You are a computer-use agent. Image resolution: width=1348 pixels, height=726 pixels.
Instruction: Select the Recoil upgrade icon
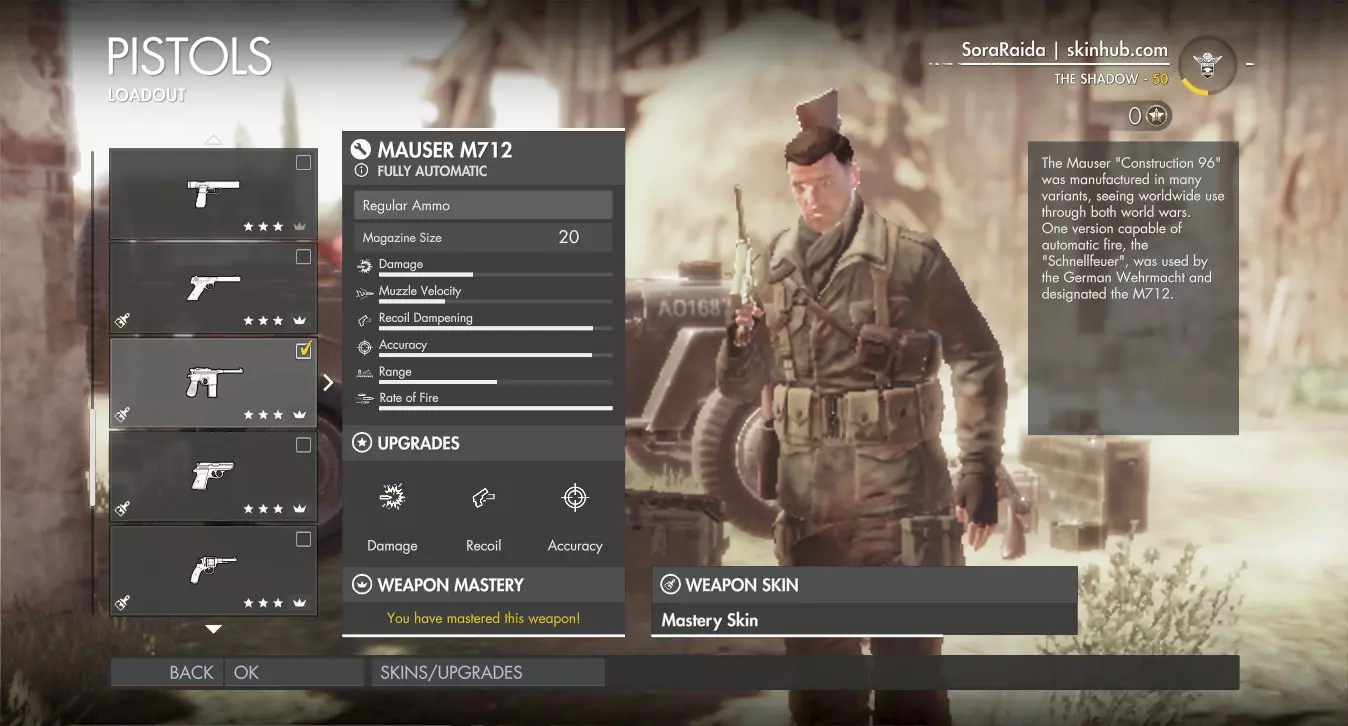483,497
